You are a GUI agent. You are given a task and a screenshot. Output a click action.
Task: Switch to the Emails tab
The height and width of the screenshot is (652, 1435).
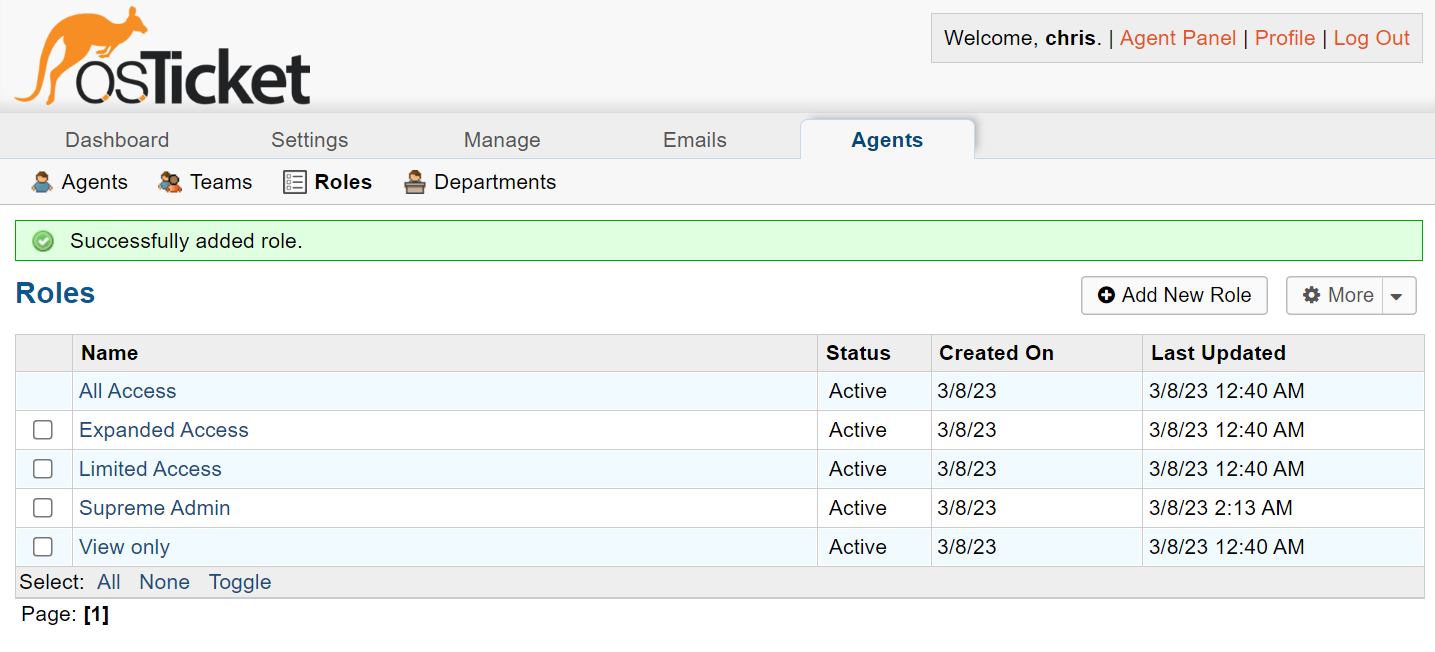[x=694, y=139]
